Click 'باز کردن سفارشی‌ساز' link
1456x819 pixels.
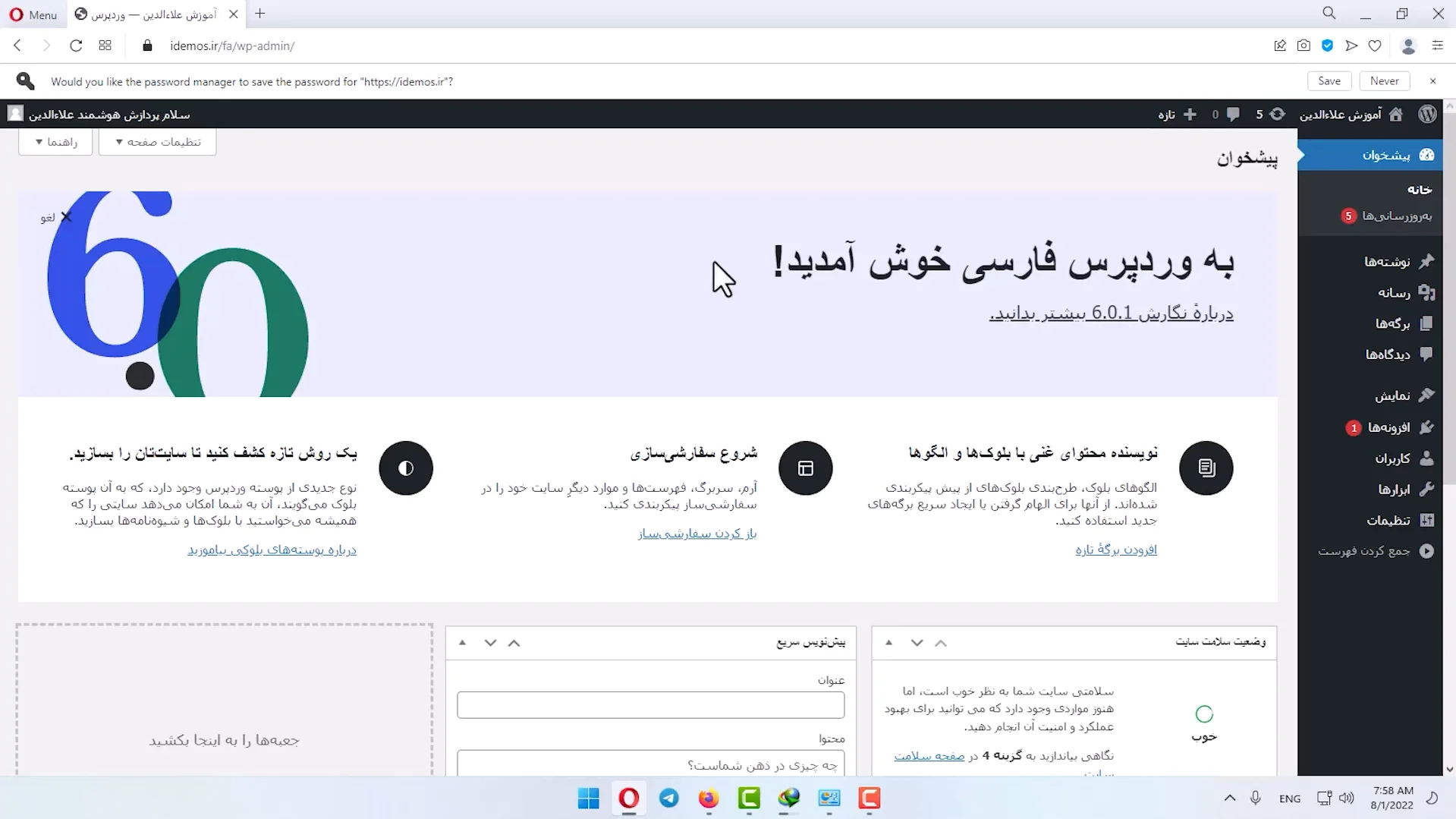(697, 534)
